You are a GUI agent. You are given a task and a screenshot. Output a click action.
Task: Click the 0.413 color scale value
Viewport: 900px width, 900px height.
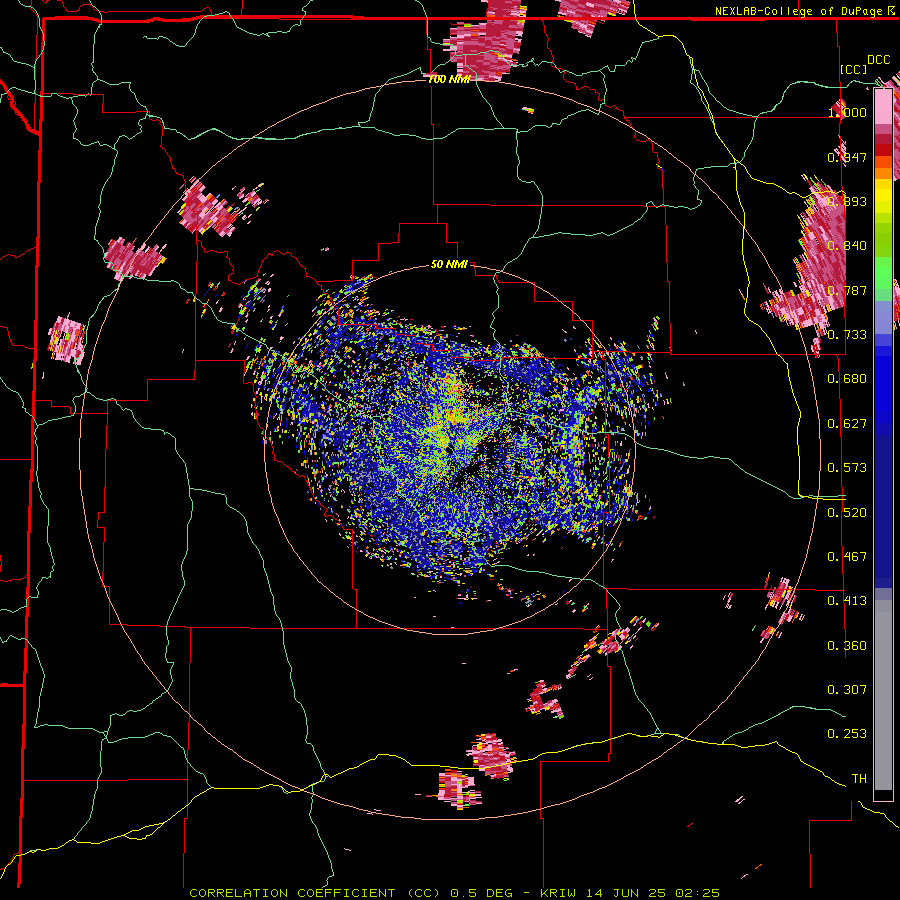coord(847,601)
